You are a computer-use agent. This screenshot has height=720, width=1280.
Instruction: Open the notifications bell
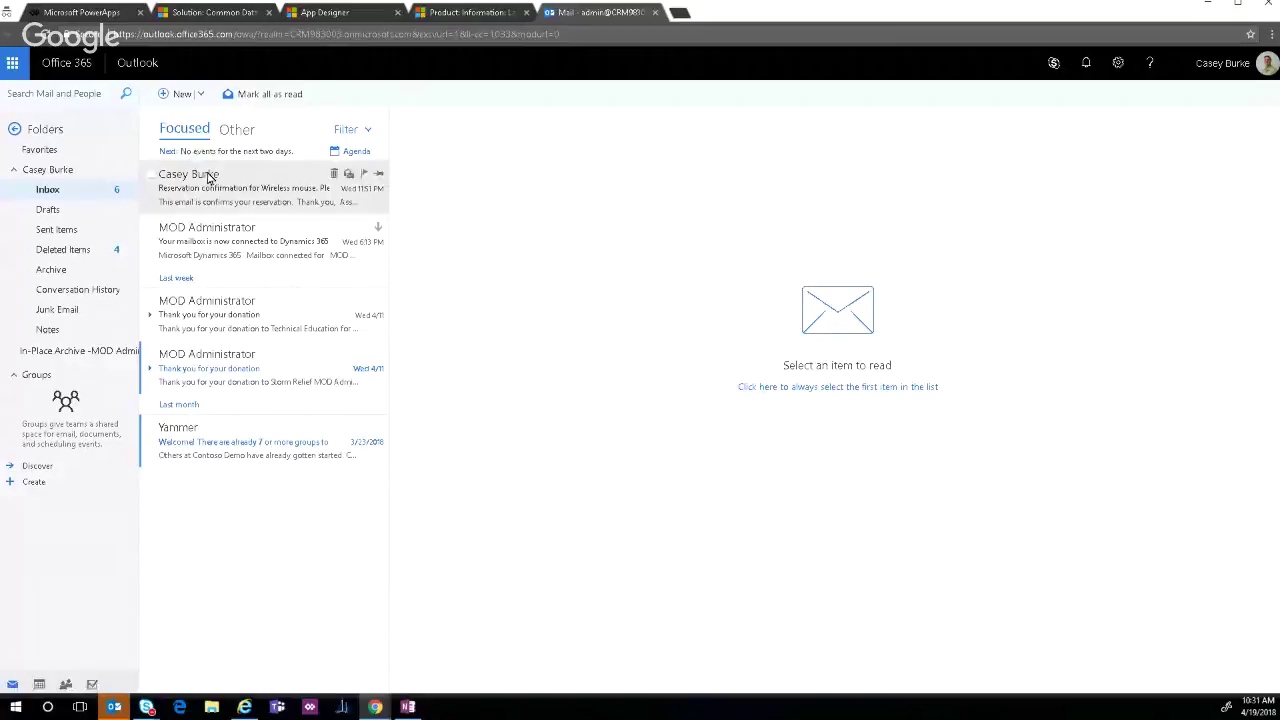1086,63
